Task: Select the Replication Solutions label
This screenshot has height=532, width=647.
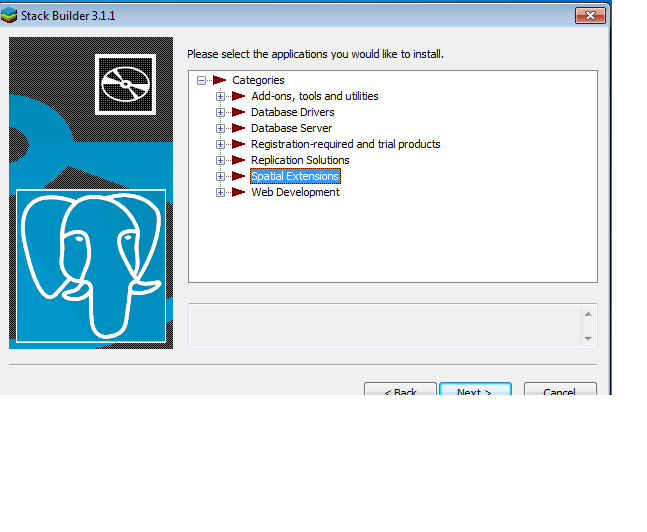Action: click(x=300, y=160)
